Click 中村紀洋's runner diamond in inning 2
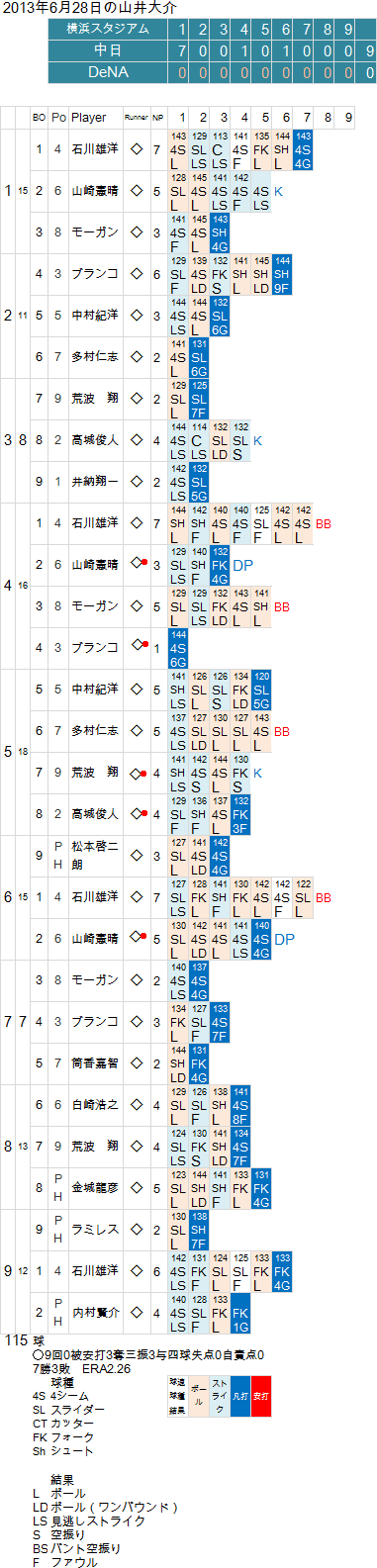The height and width of the screenshot is (1568, 377). pyautogui.click(x=137, y=316)
